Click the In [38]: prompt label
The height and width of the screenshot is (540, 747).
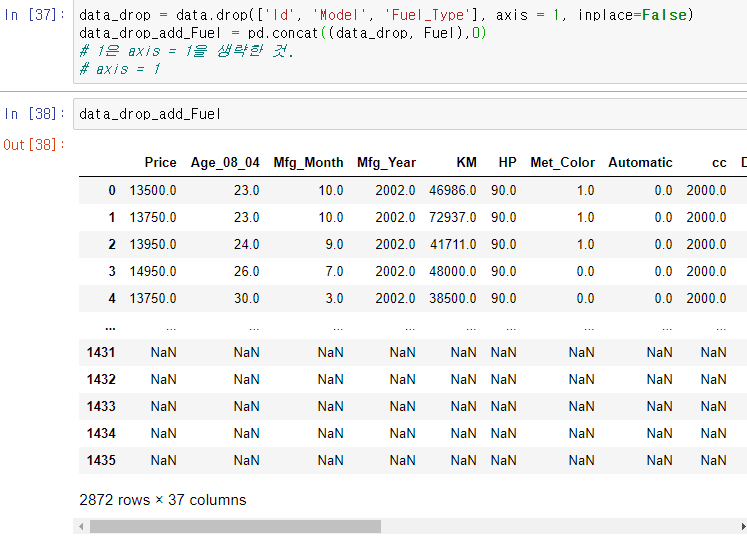click(34, 114)
